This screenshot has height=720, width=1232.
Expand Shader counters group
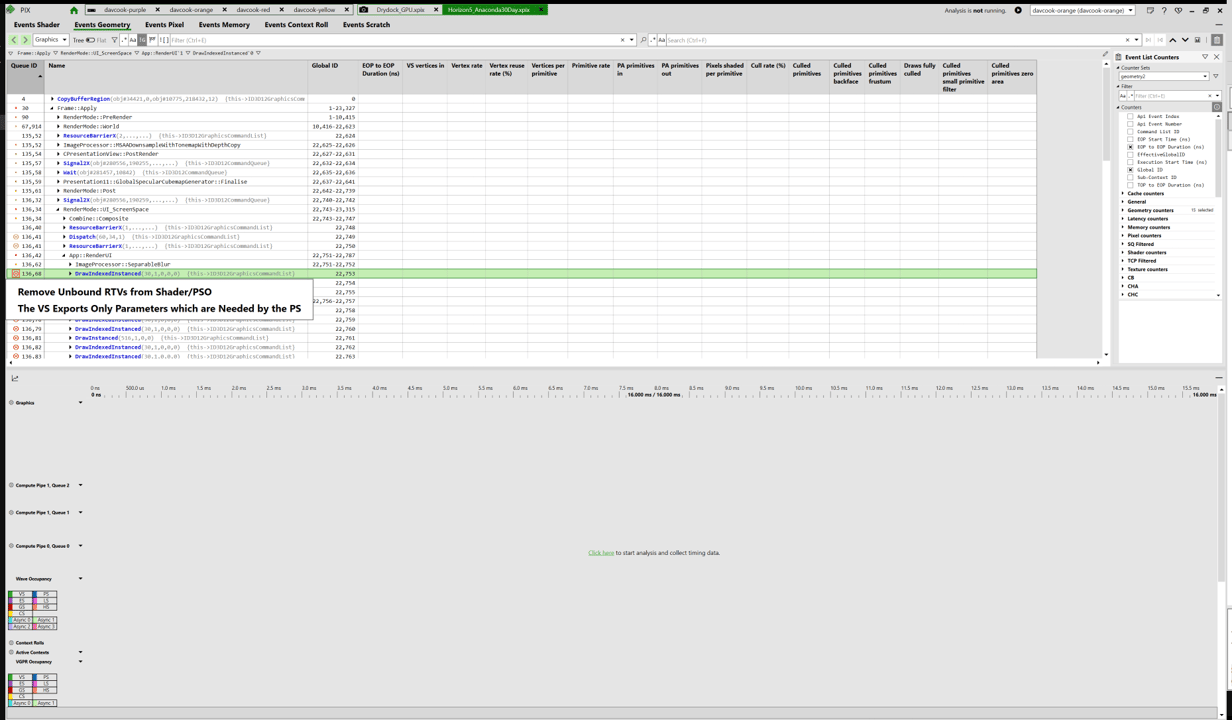pos(1123,252)
